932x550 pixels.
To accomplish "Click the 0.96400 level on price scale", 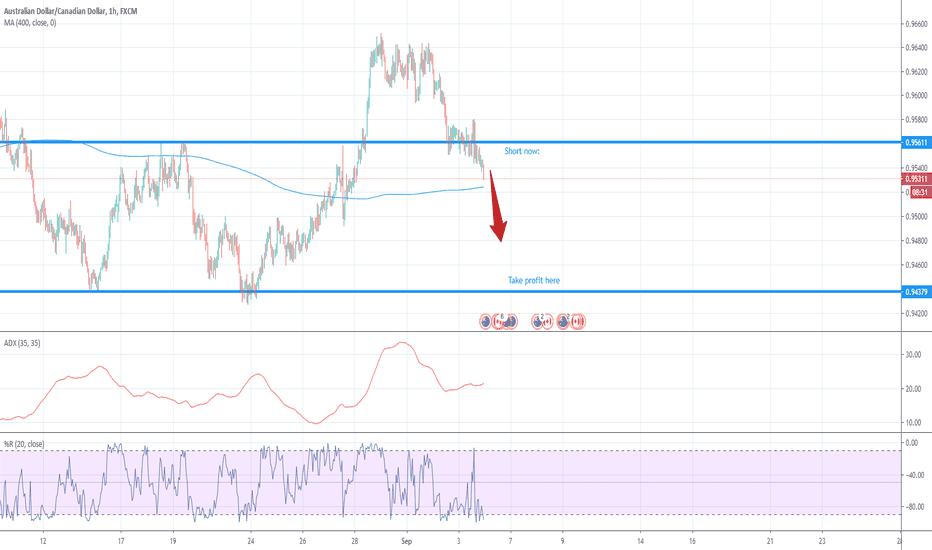I will (916, 48).
